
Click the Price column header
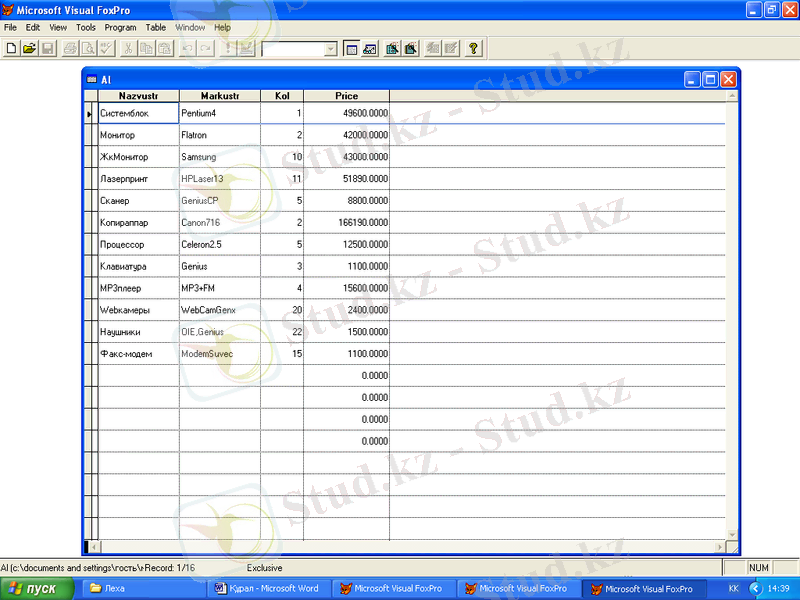346,96
